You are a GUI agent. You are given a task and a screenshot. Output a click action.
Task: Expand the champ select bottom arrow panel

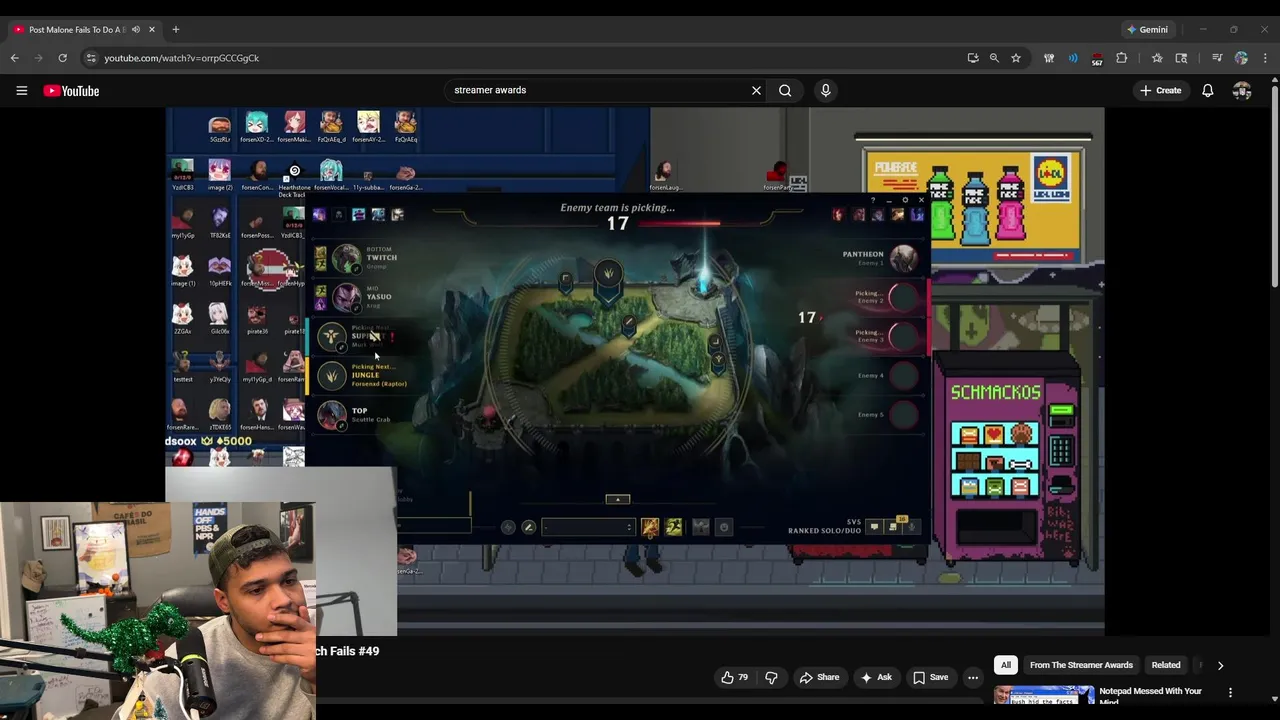(x=618, y=499)
